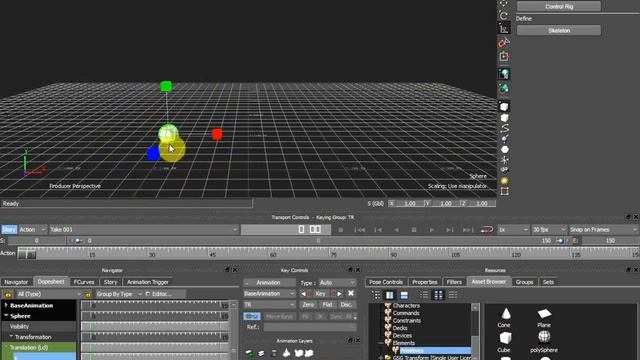Click the play forward button
This screenshot has width=640, height=360.
(x=431, y=230)
